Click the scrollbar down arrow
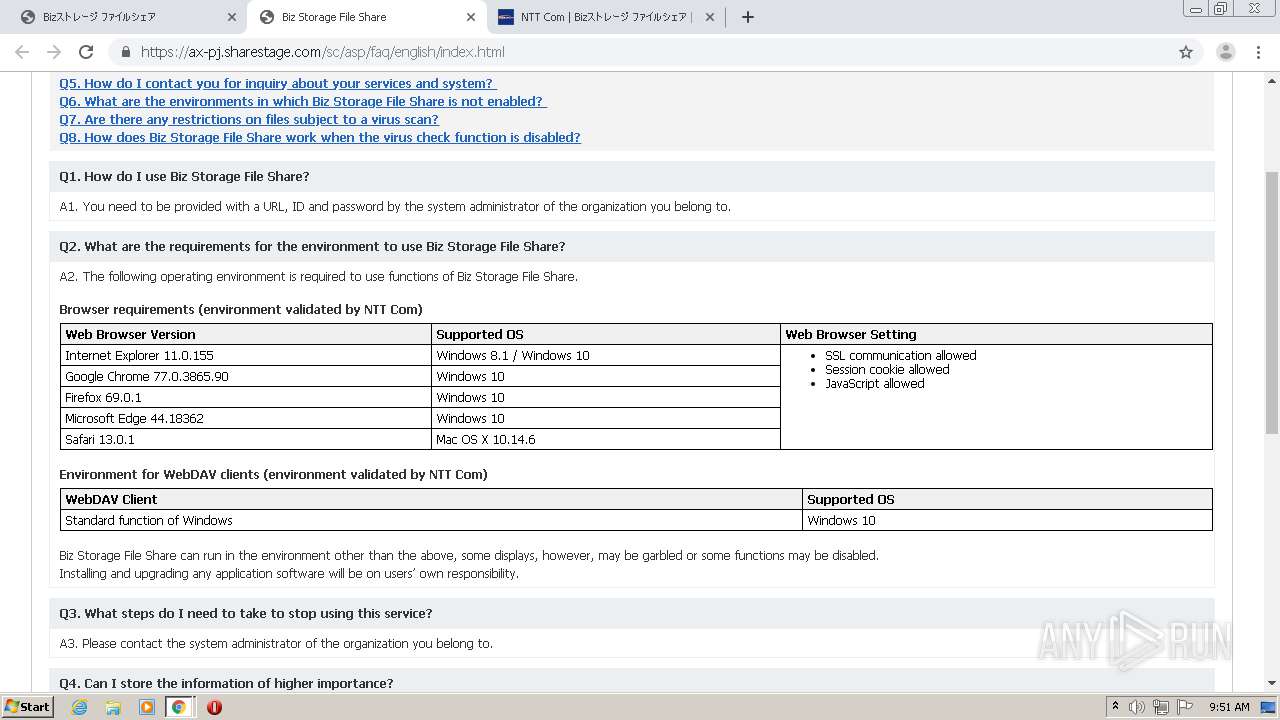Image resolution: width=1280 pixels, height=720 pixels. pos(1272,683)
